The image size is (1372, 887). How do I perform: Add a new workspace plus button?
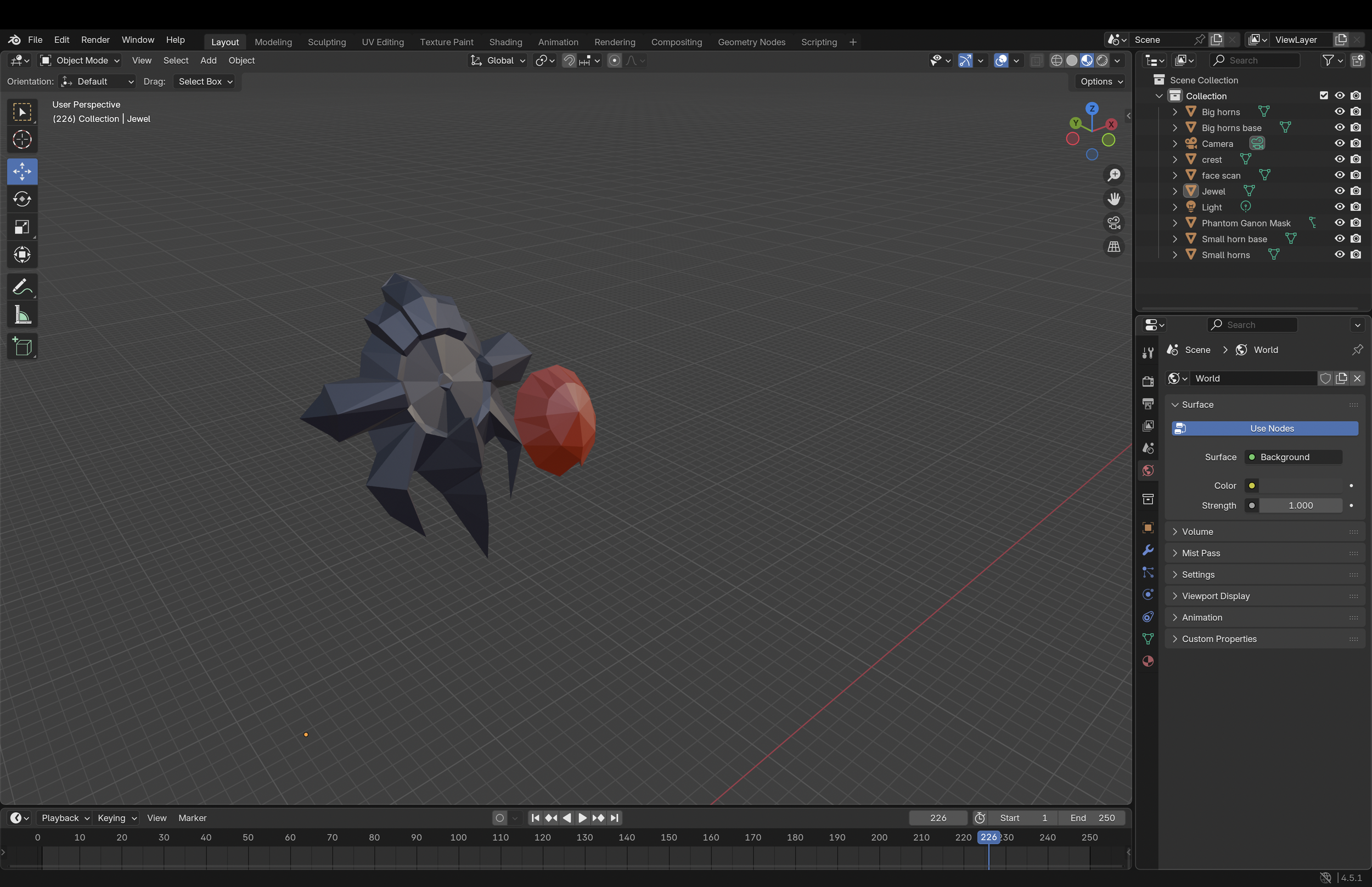(x=853, y=42)
